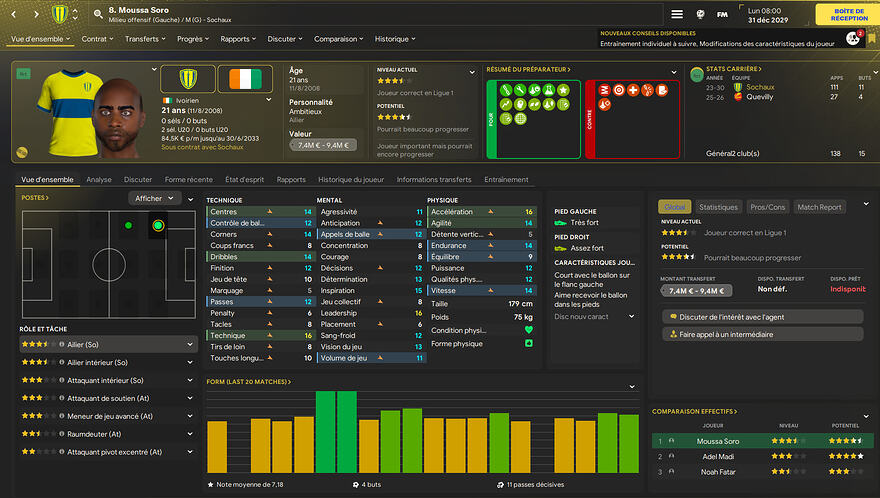Open the Boîte de réception button
The width and height of the screenshot is (880, 498).
842,14
